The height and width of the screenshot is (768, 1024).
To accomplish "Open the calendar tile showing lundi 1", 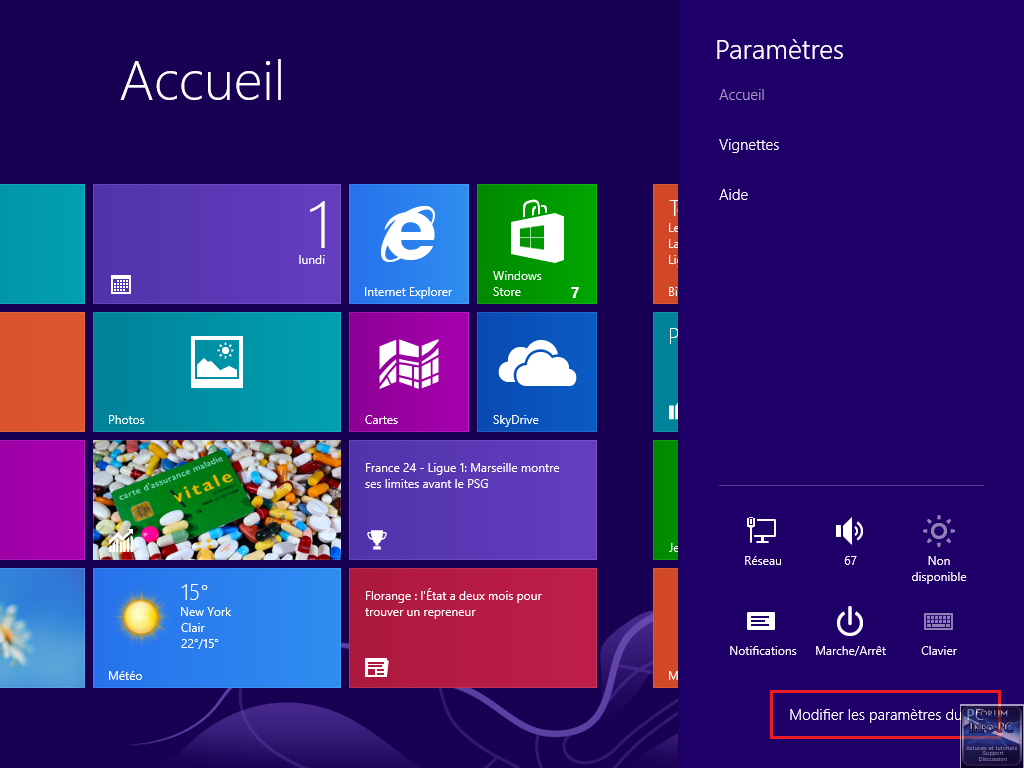I will pyautogui.click(x=216, y=243).
